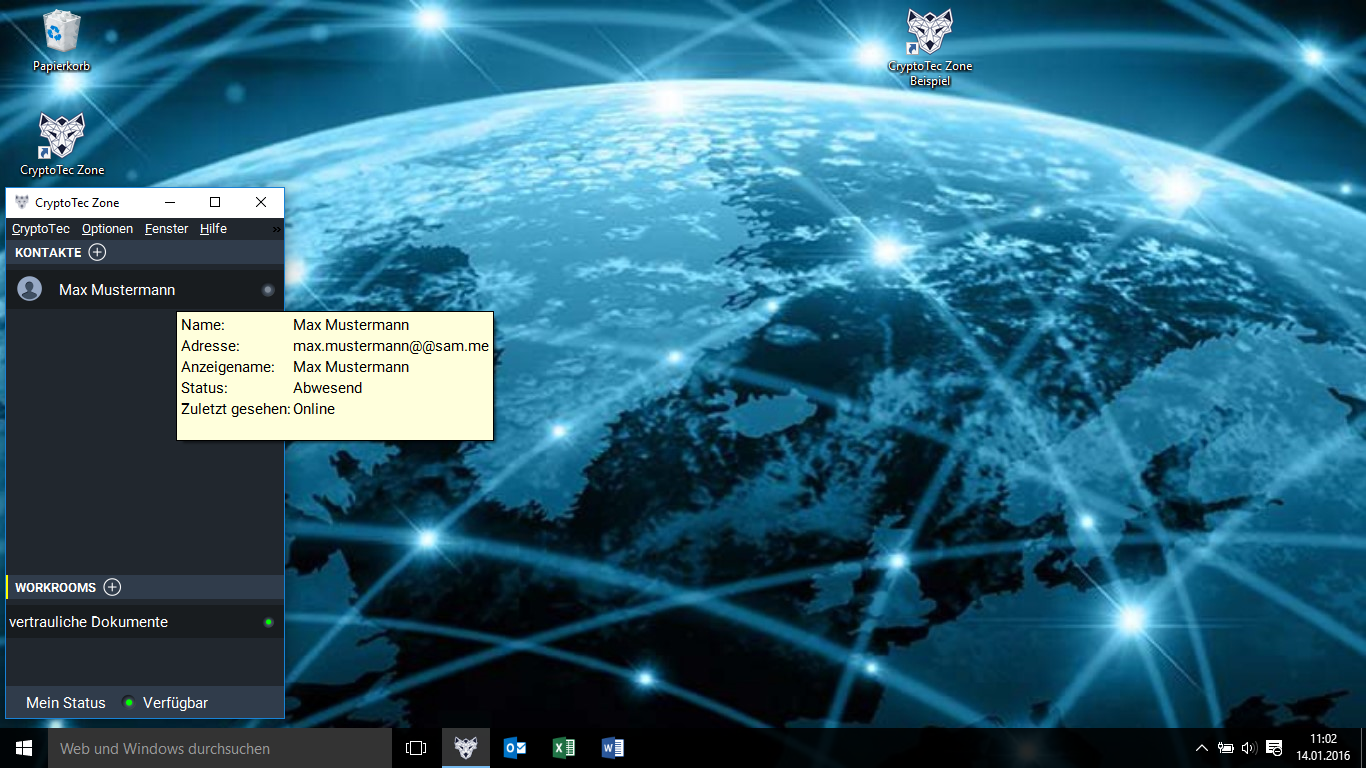This screenshot has height=768, width=1366.
Task: Open the Optionen menu
Action: coord(107,229)
